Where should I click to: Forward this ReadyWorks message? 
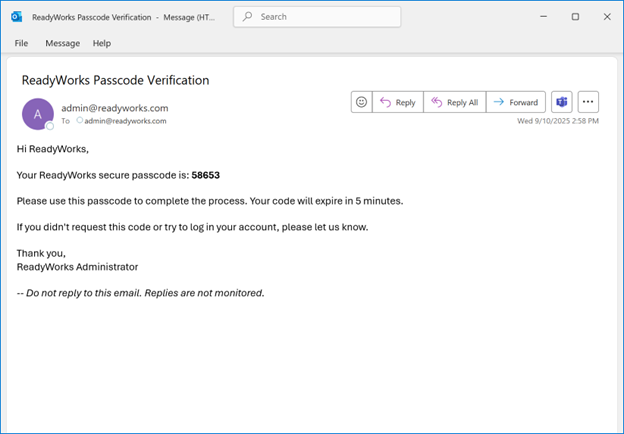click(x=515, y=102)
